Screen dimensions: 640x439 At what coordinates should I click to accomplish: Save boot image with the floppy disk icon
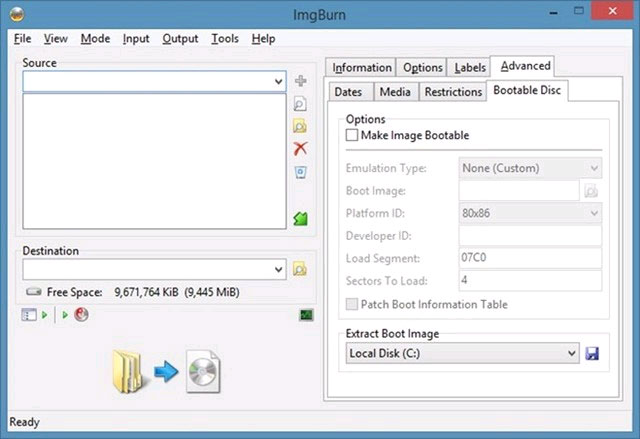coord(591,353)
